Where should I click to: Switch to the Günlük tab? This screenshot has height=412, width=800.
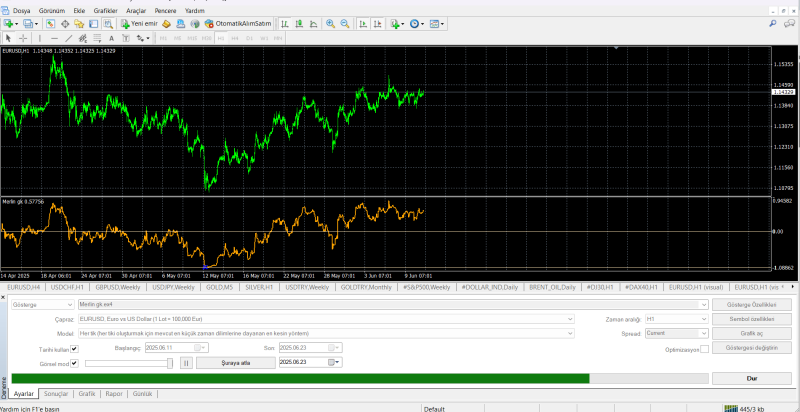pyautogui.click(x=142, y=394)
